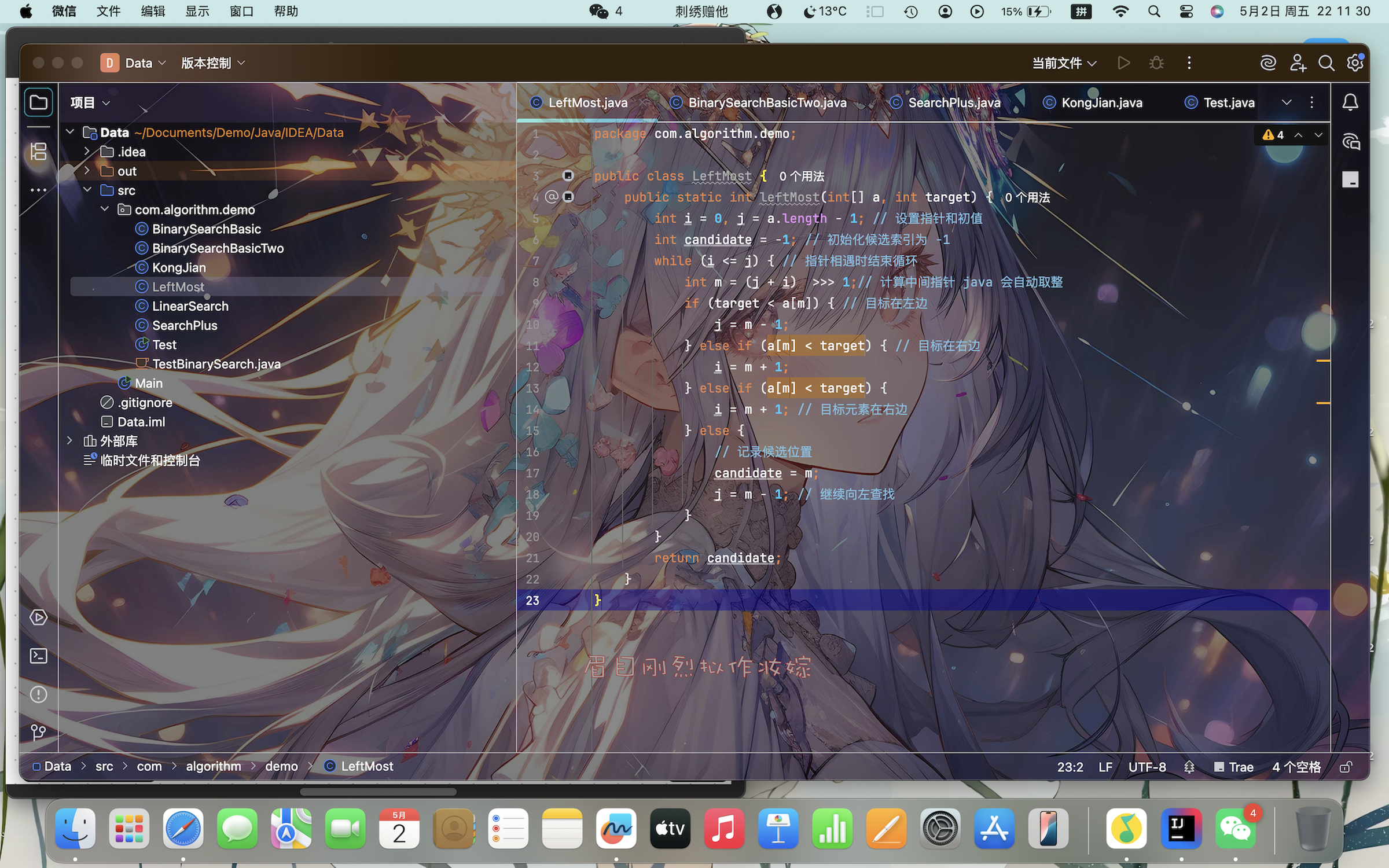This screenshot has height=868, width=1389.
Task: Debug the current file
Action: pos(1156,62)
